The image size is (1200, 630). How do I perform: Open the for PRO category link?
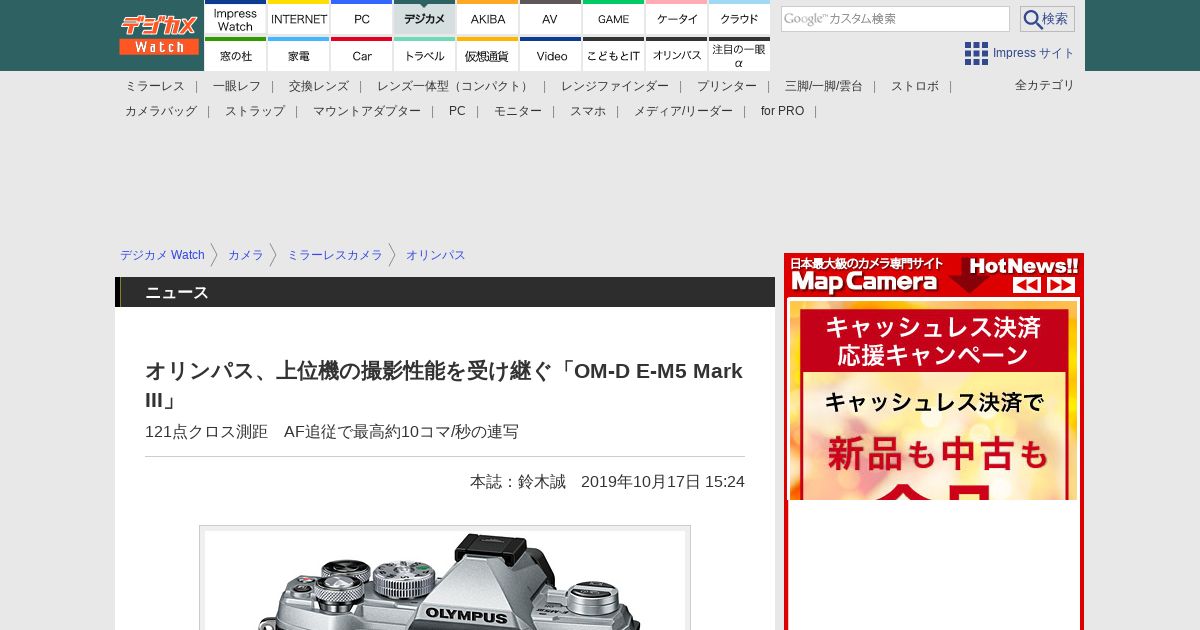[782, 111]
